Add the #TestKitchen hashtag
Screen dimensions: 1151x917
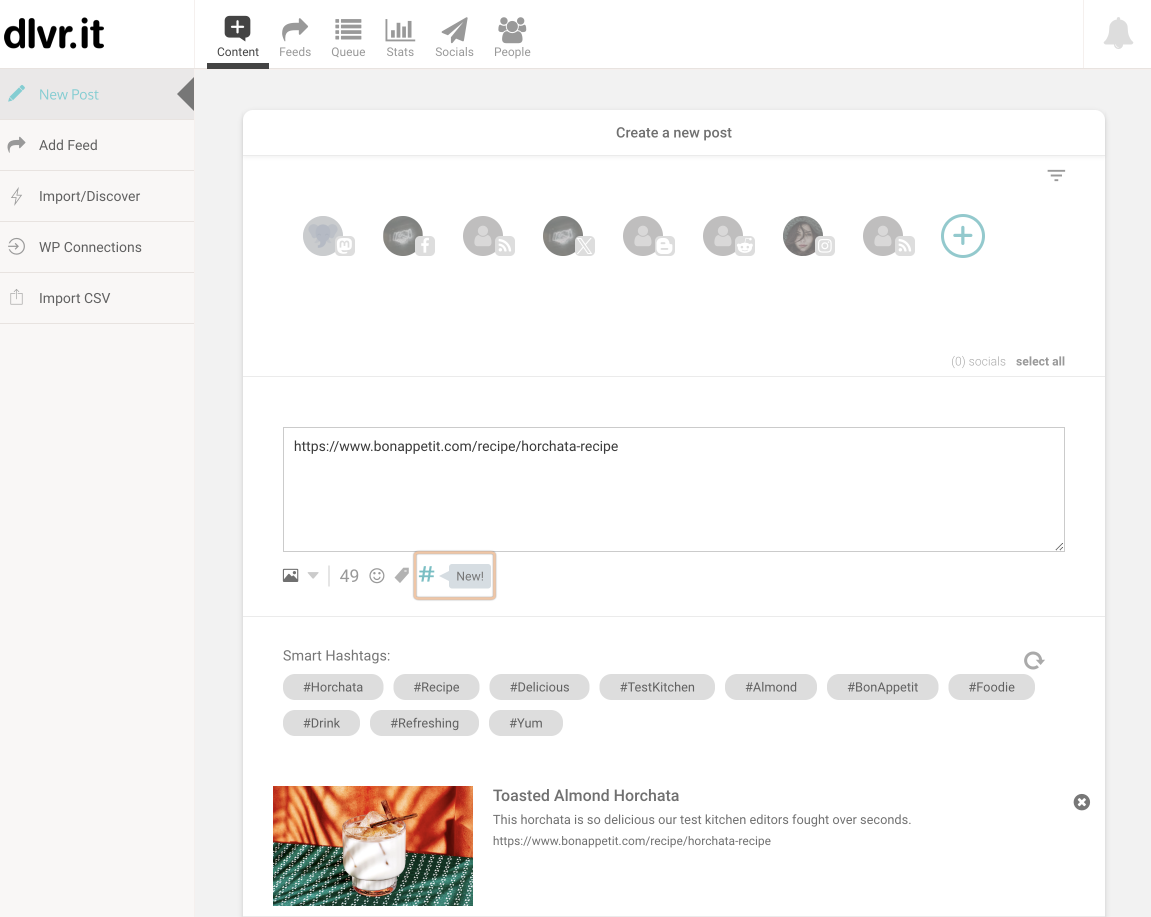coord(657,687)
